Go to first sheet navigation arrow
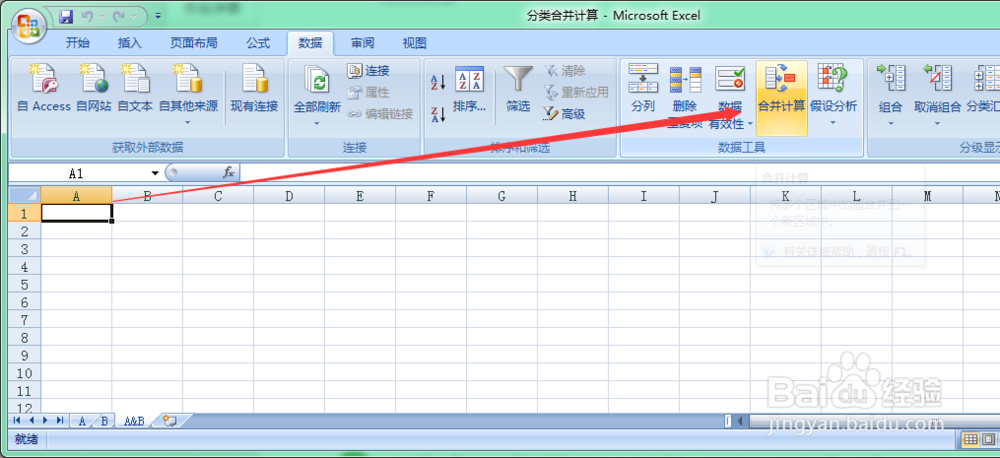 pos(17,420)
